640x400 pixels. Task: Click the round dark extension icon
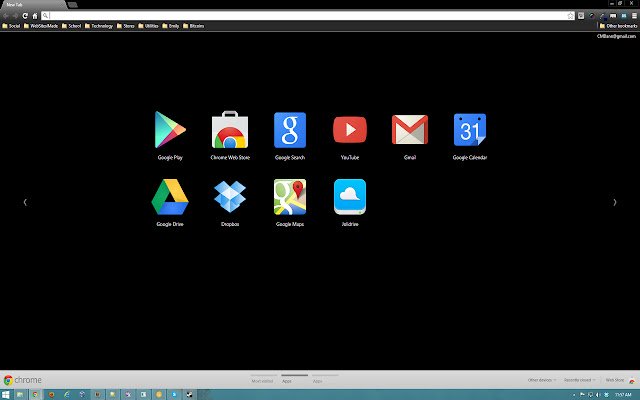(x=591, y=16)
